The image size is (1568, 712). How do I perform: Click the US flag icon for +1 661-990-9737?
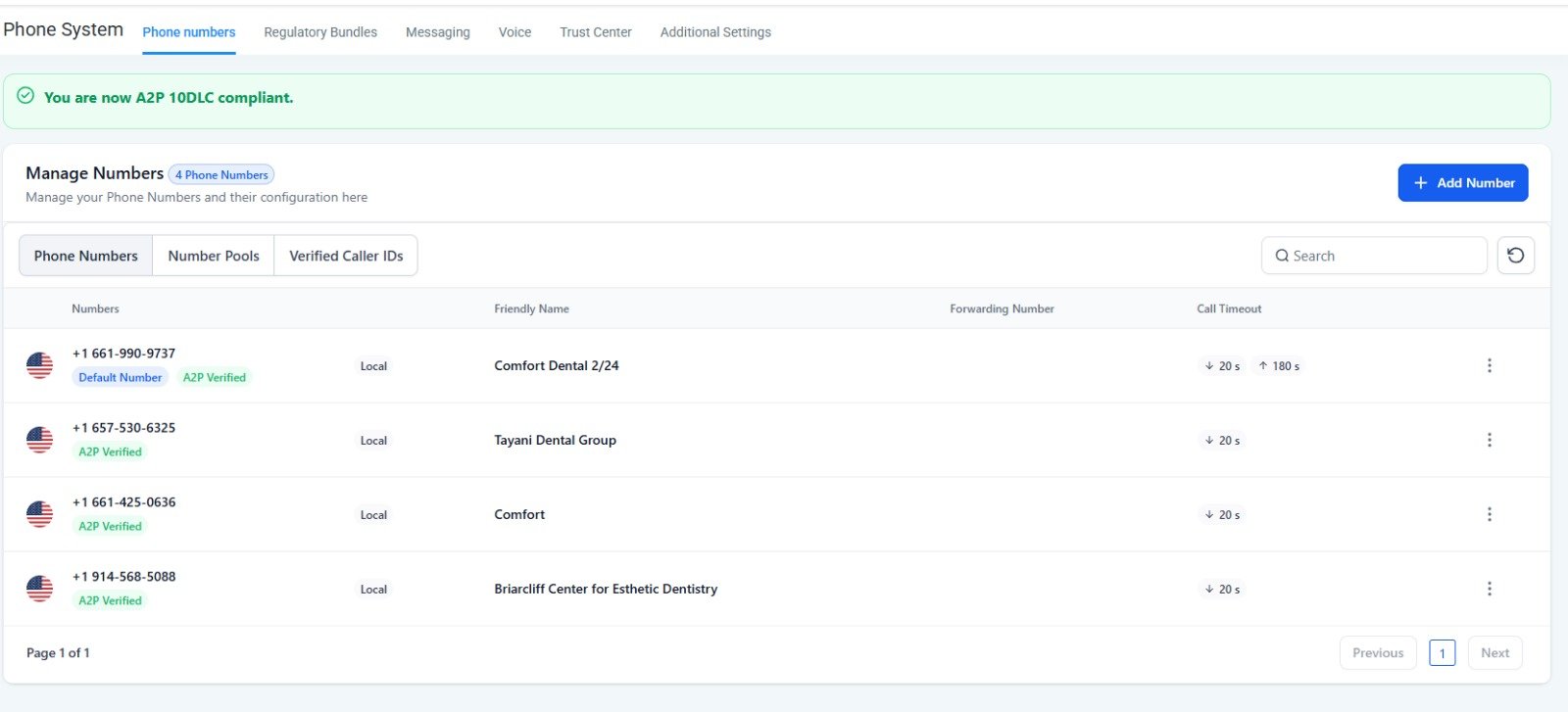pos(40,365)
